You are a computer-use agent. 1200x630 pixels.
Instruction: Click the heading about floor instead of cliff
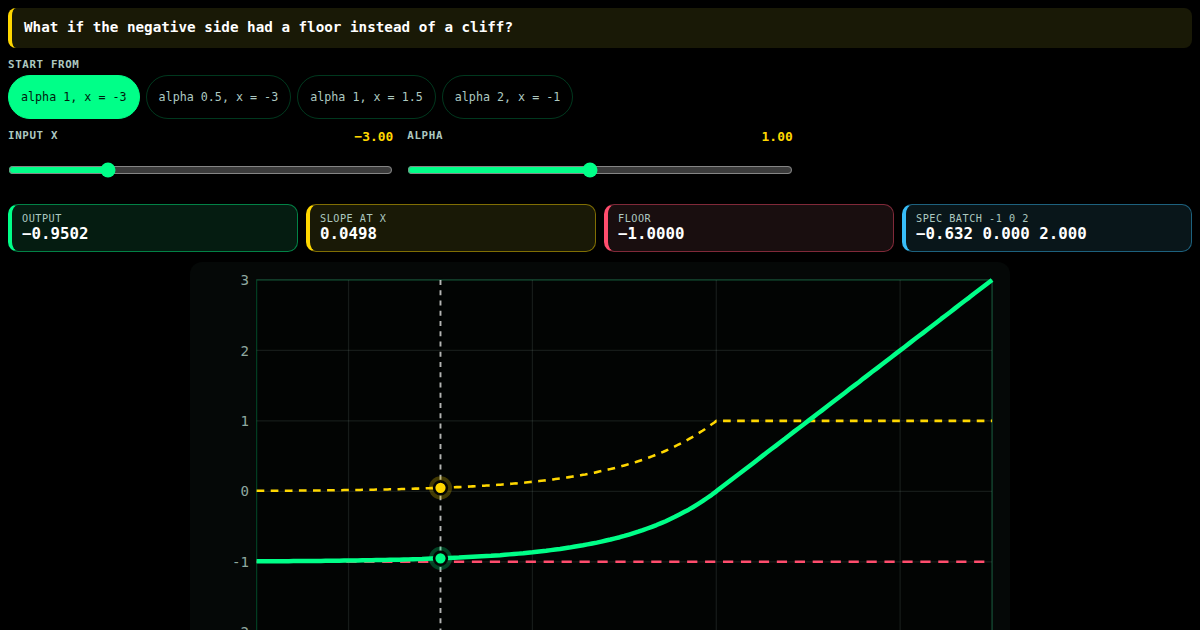(268, 27)
